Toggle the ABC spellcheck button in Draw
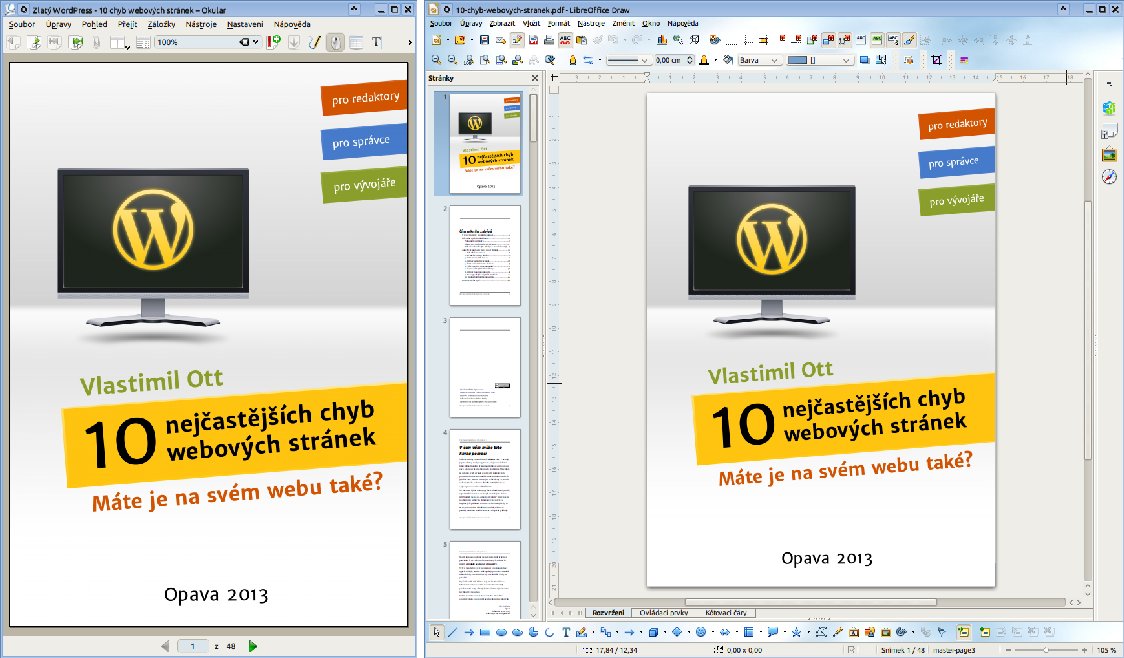Image resolution: width=1124 pixels, height=658 pixels. pos(565,40)
